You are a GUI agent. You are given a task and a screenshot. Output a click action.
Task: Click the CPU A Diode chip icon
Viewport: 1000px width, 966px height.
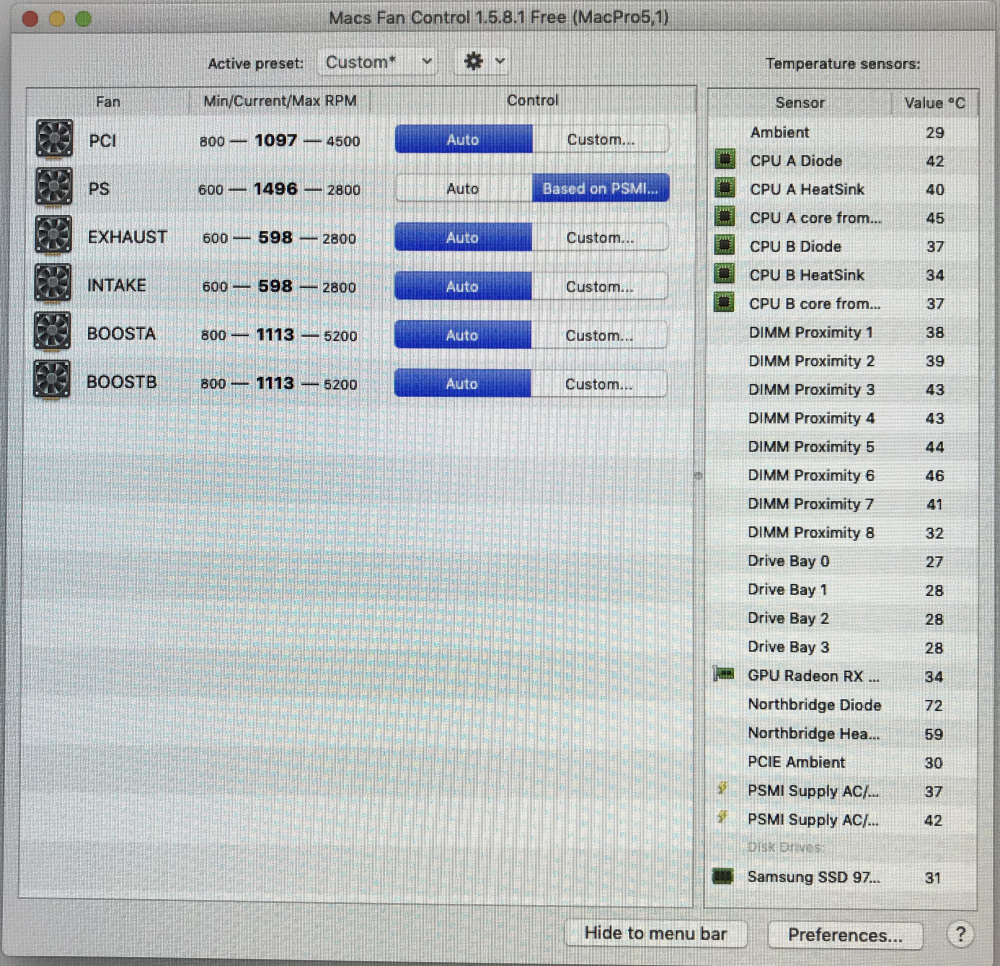(724, 159)
